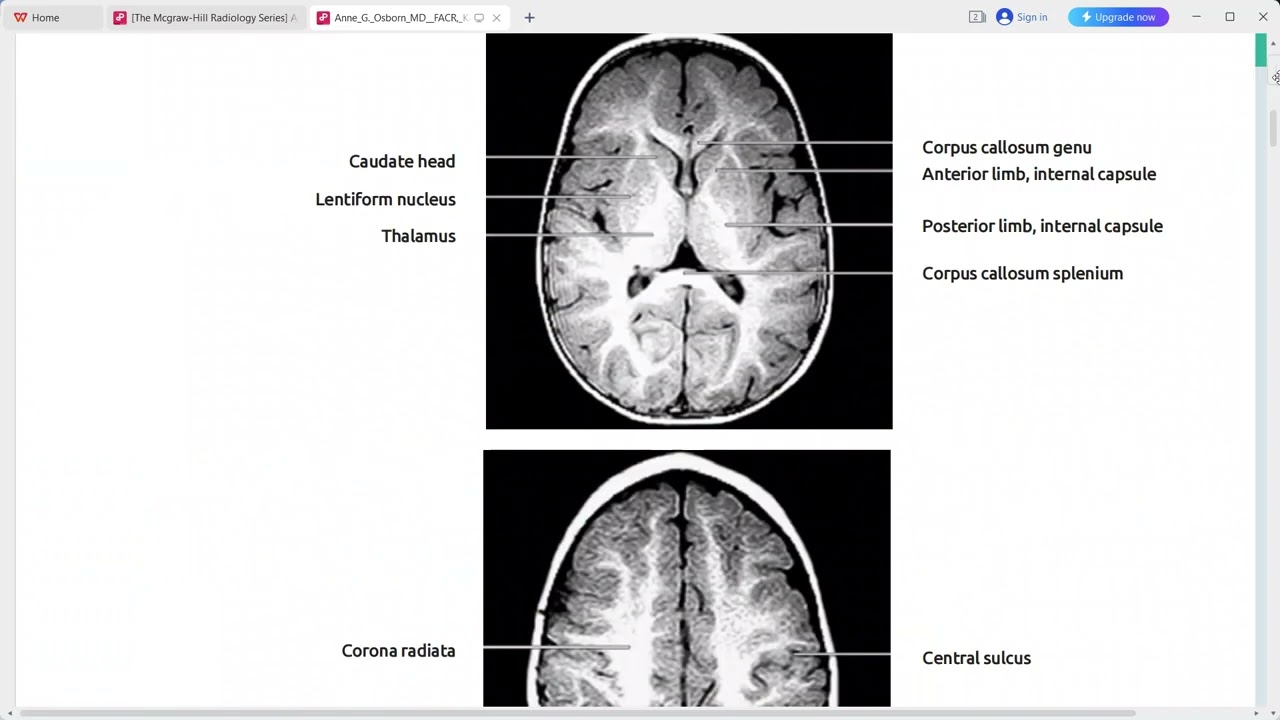Screen dimensions: 1280x720
Task: Click the "Corona radiata" label
Action: (398, 651)
